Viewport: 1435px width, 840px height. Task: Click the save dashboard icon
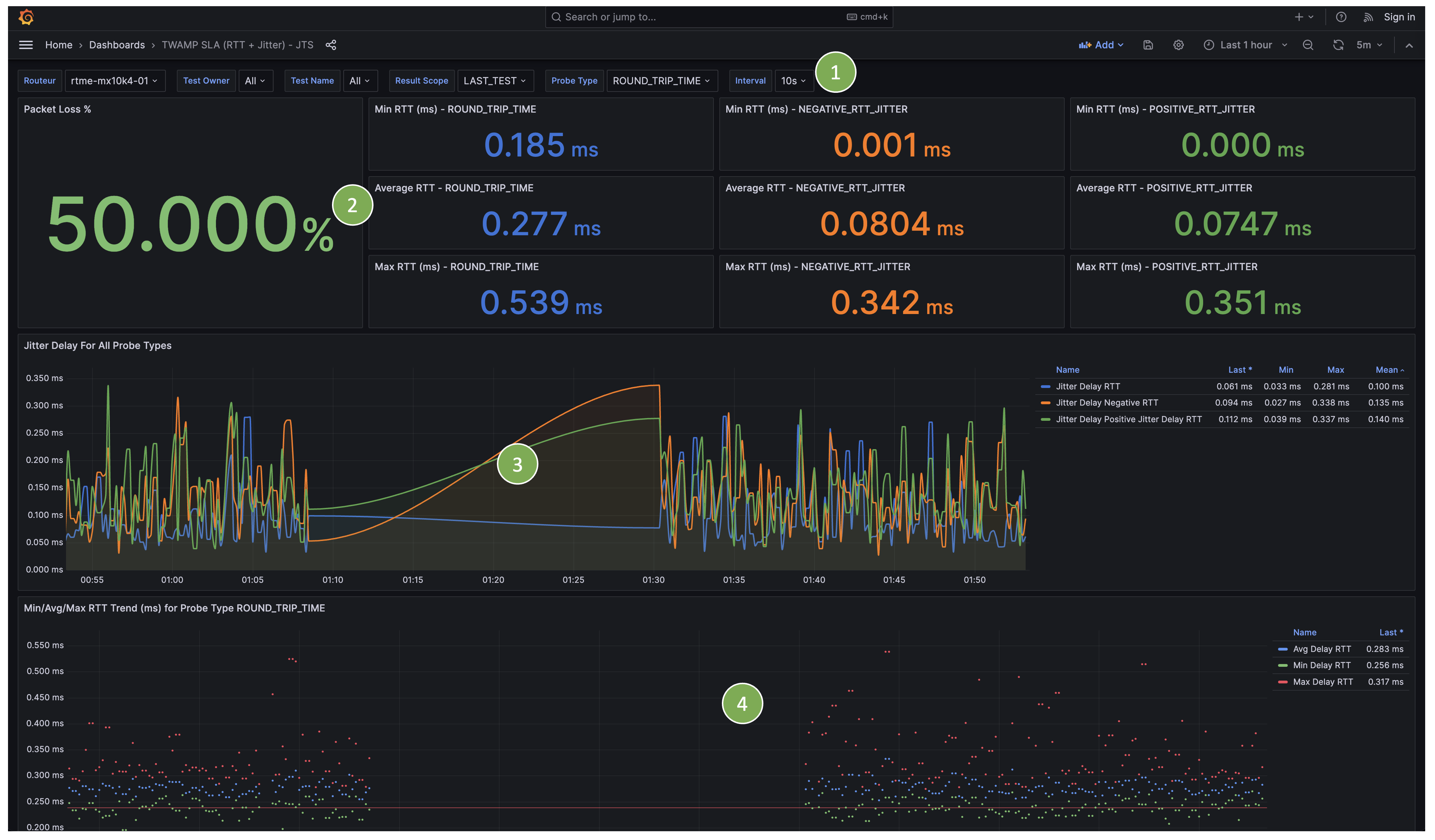coord(1148,45)
